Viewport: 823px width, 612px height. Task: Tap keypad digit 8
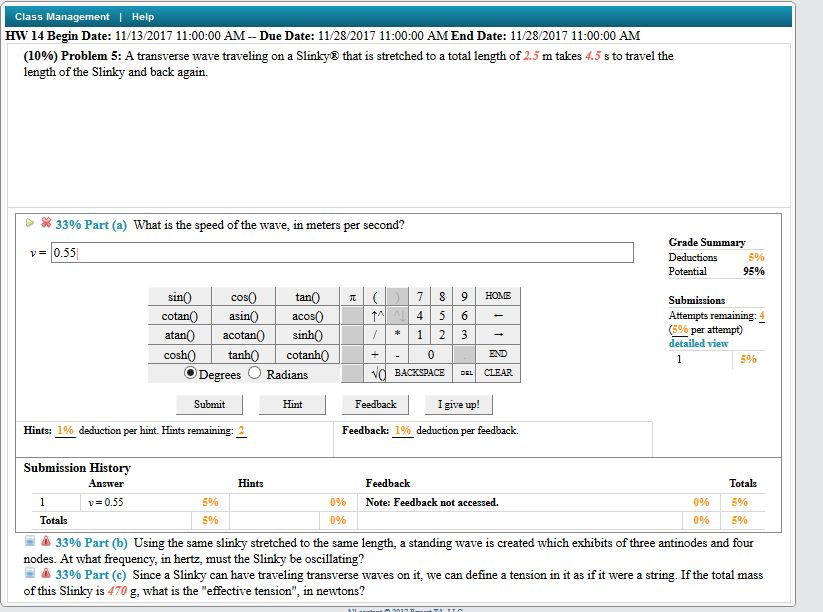coord(442,297)
